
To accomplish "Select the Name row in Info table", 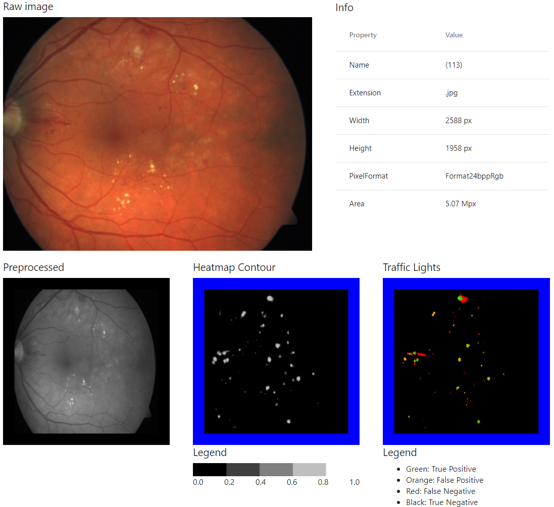I will click(442, 65).
